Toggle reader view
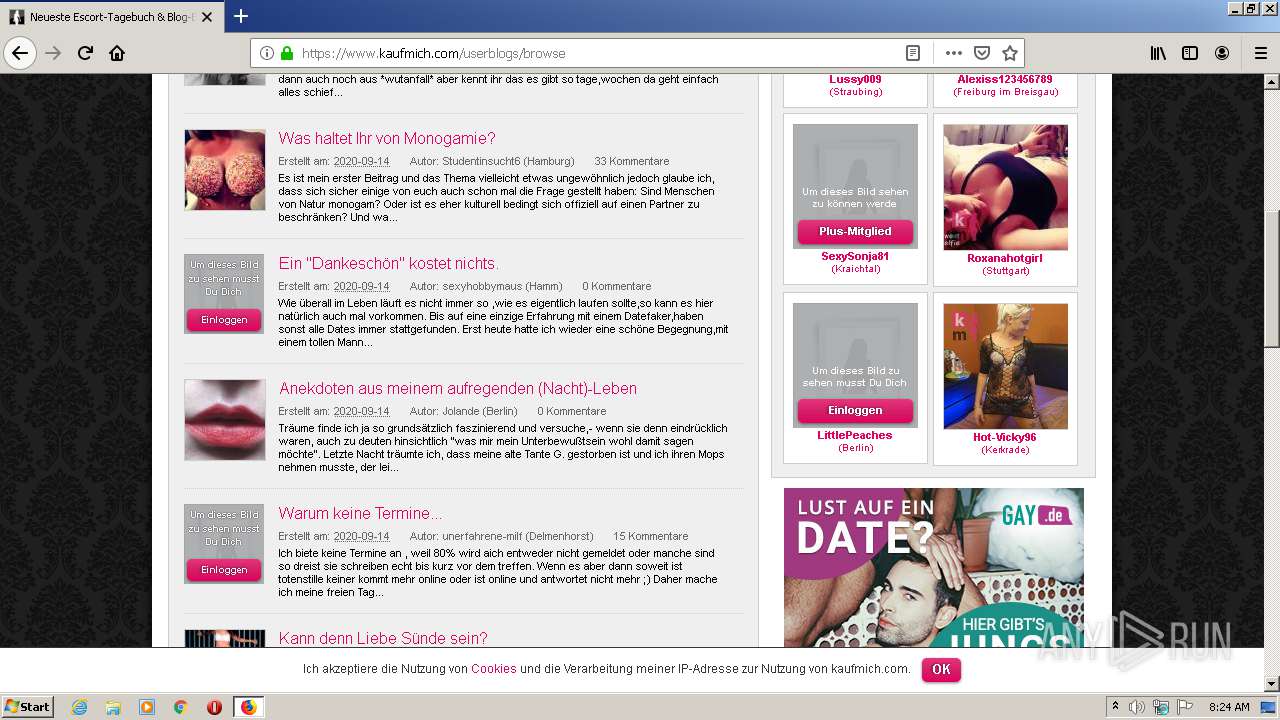Screen dimensions: 1280x720 pyautogui.click(x=913, y=53)
